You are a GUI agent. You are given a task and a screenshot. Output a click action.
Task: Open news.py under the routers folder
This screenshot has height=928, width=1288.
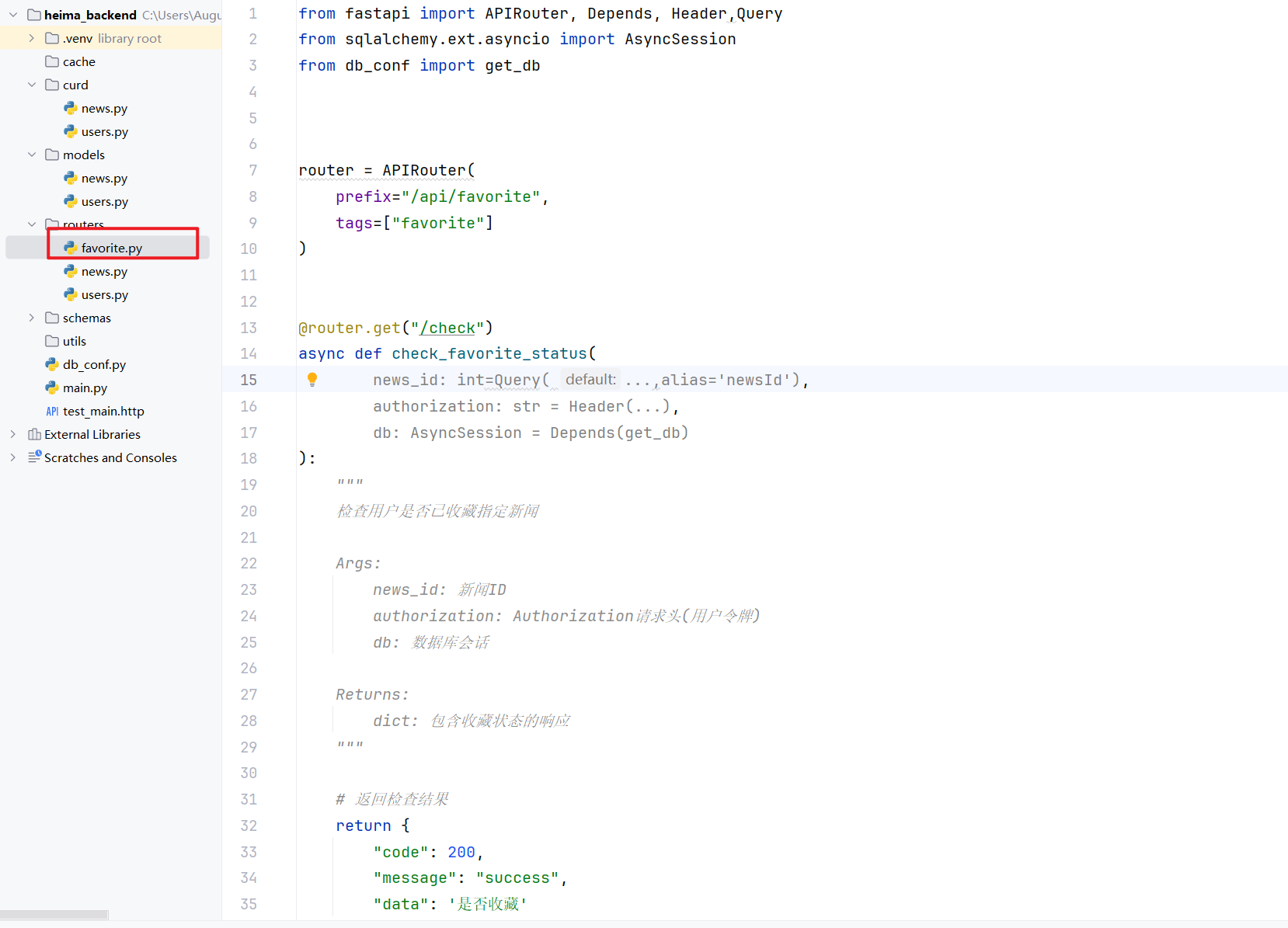click(104, 271)
